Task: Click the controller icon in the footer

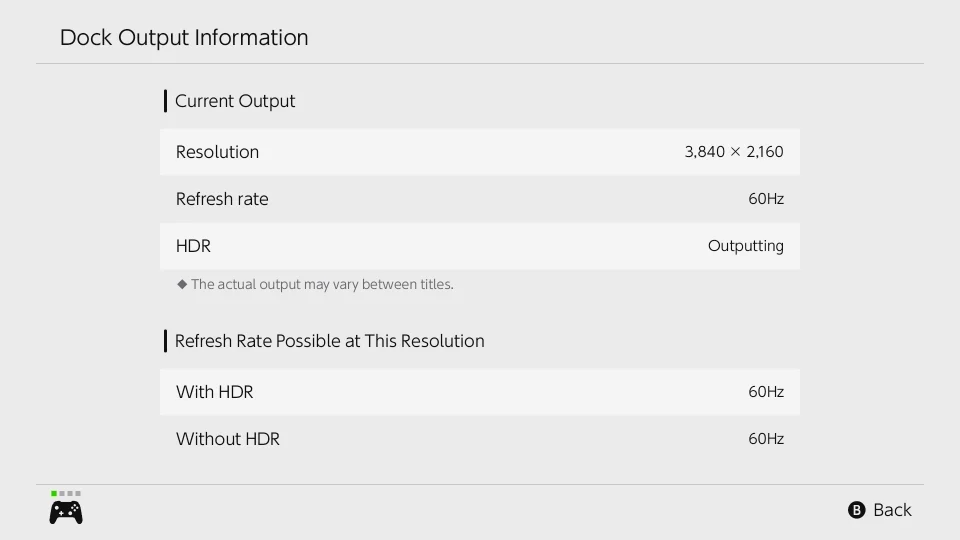Action: pyautogui.click(x=66, y=512)
